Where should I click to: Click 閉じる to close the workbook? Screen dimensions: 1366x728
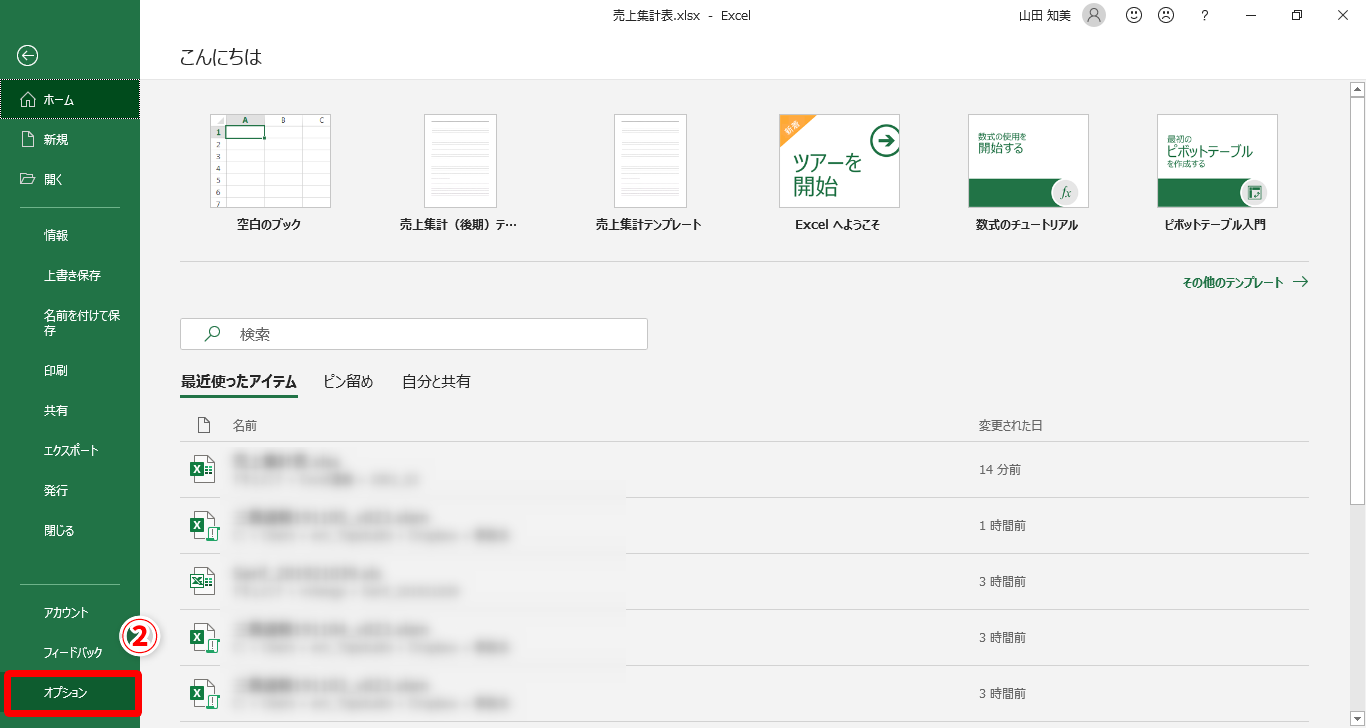tap(70, 531)
